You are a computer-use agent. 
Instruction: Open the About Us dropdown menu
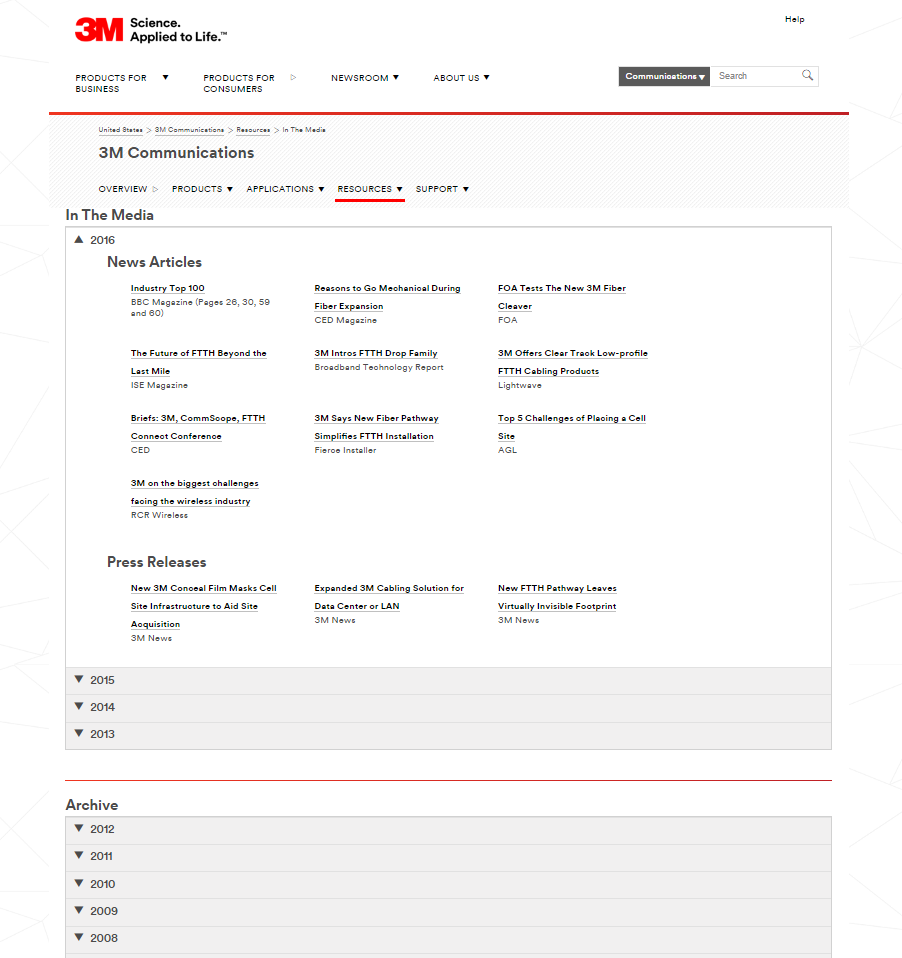[461, 77]
